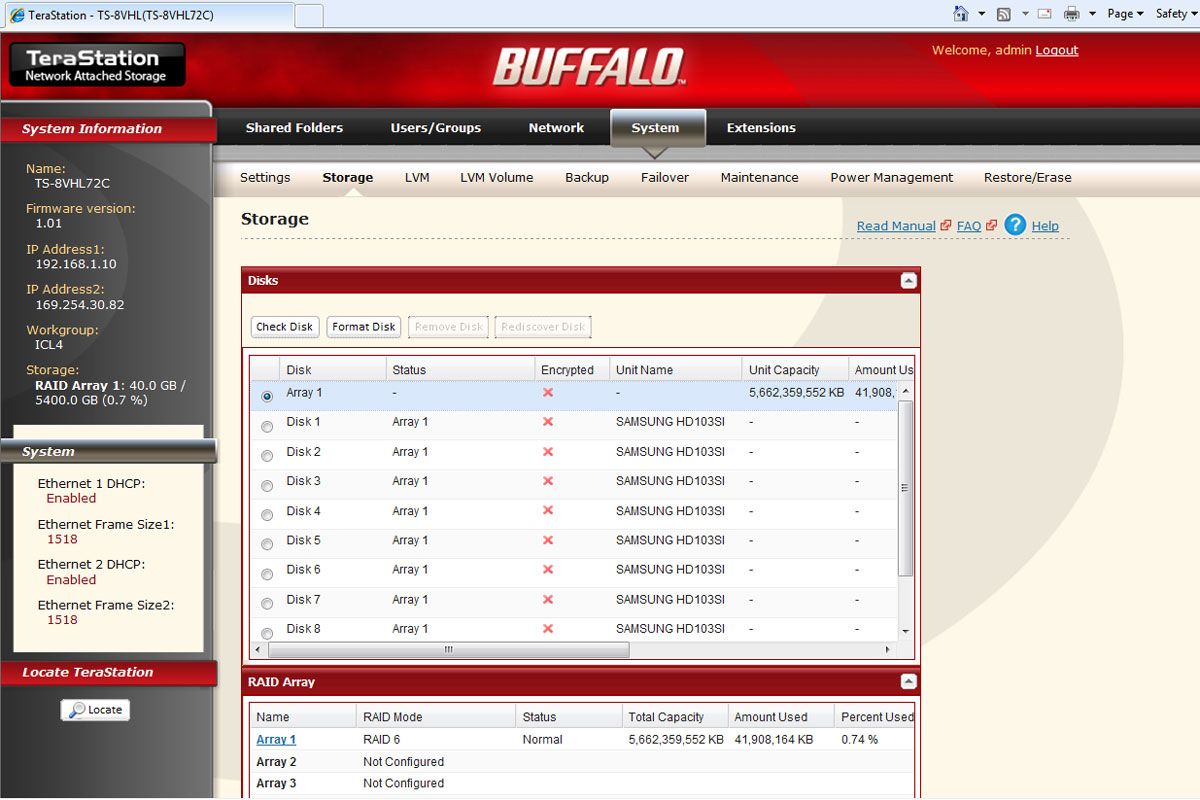Click the horizontal scrollbar right arrow

tap(888, 650)
